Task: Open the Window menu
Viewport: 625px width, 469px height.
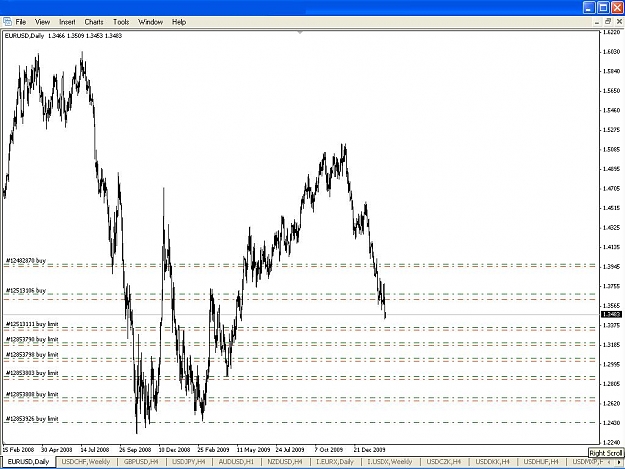Action: pos(150,22)
